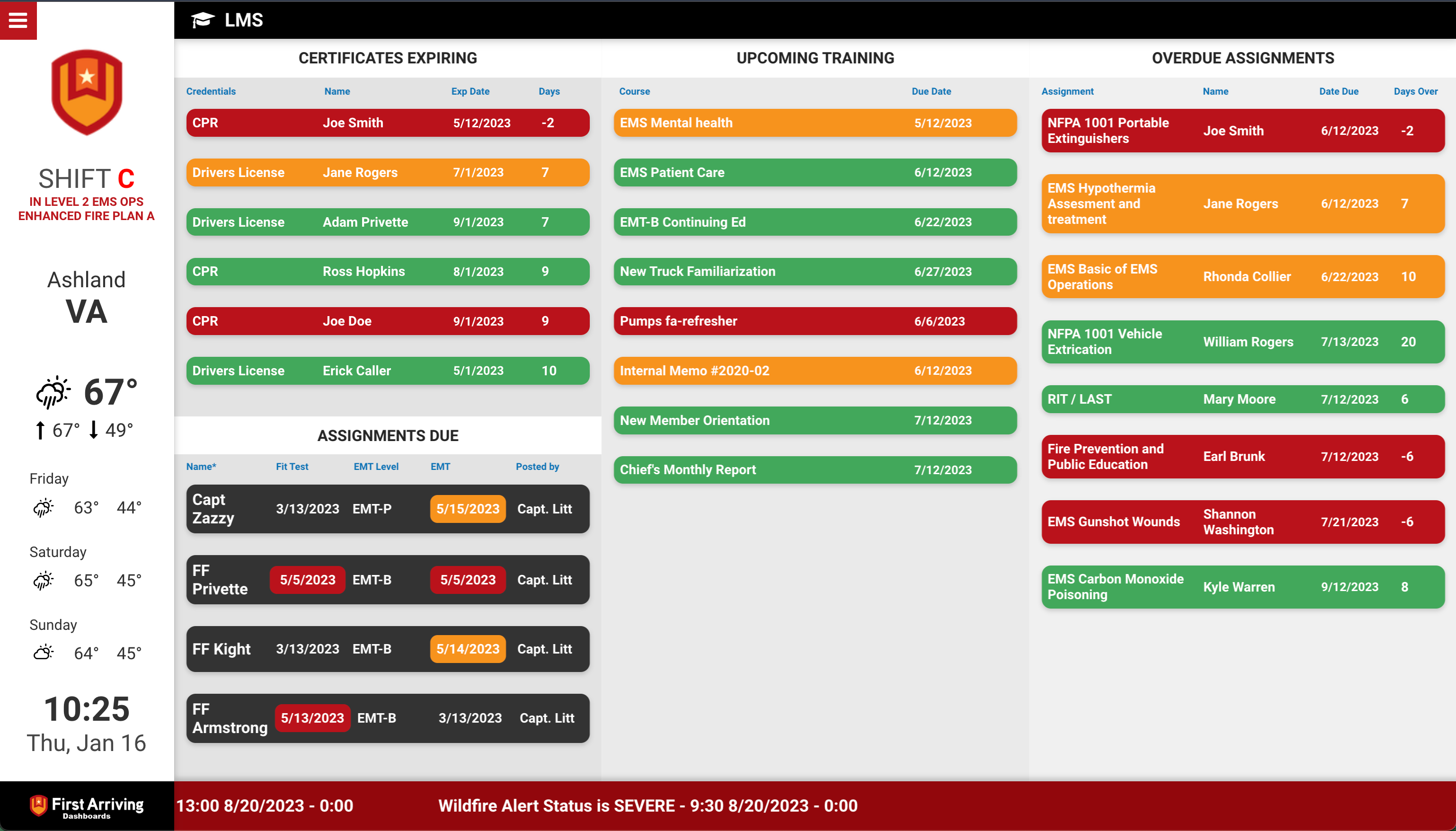Select Joe Smith's expiring CPR certificate row
Image resolution: width=1456 pixels, height=831 pixels.
point(388,123)
